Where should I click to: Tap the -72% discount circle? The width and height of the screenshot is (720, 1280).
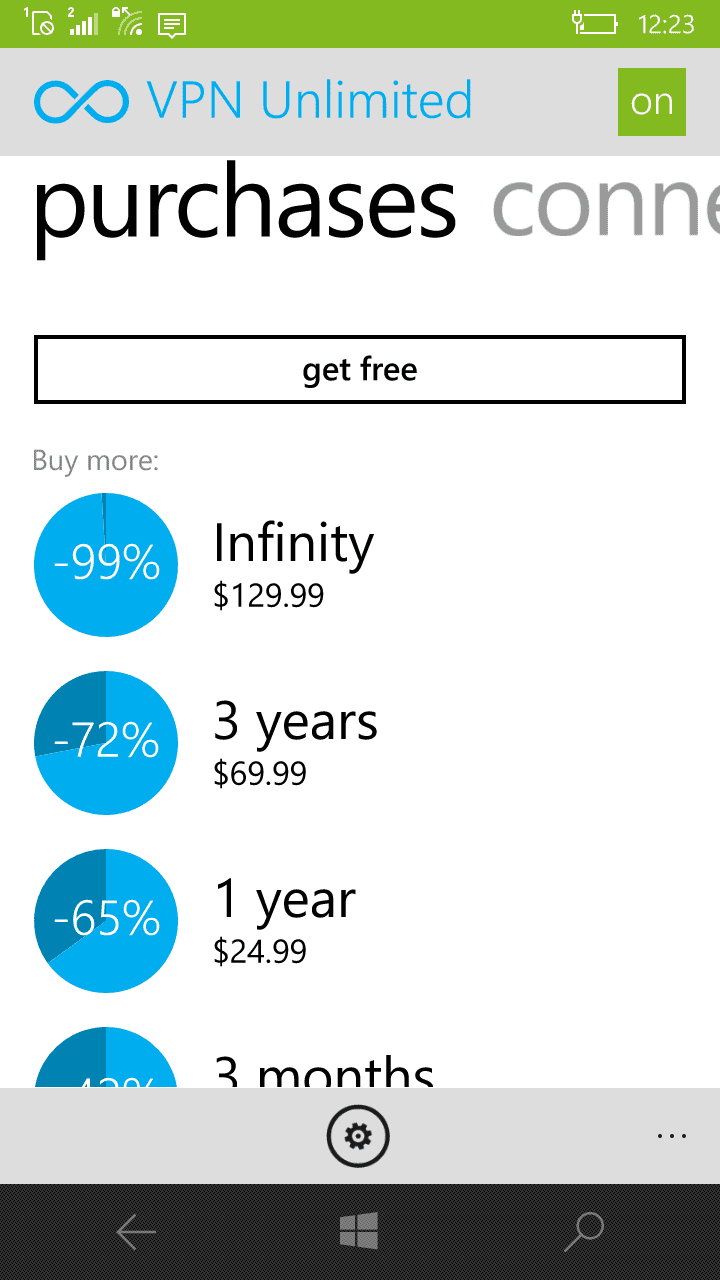coord(105,742)
